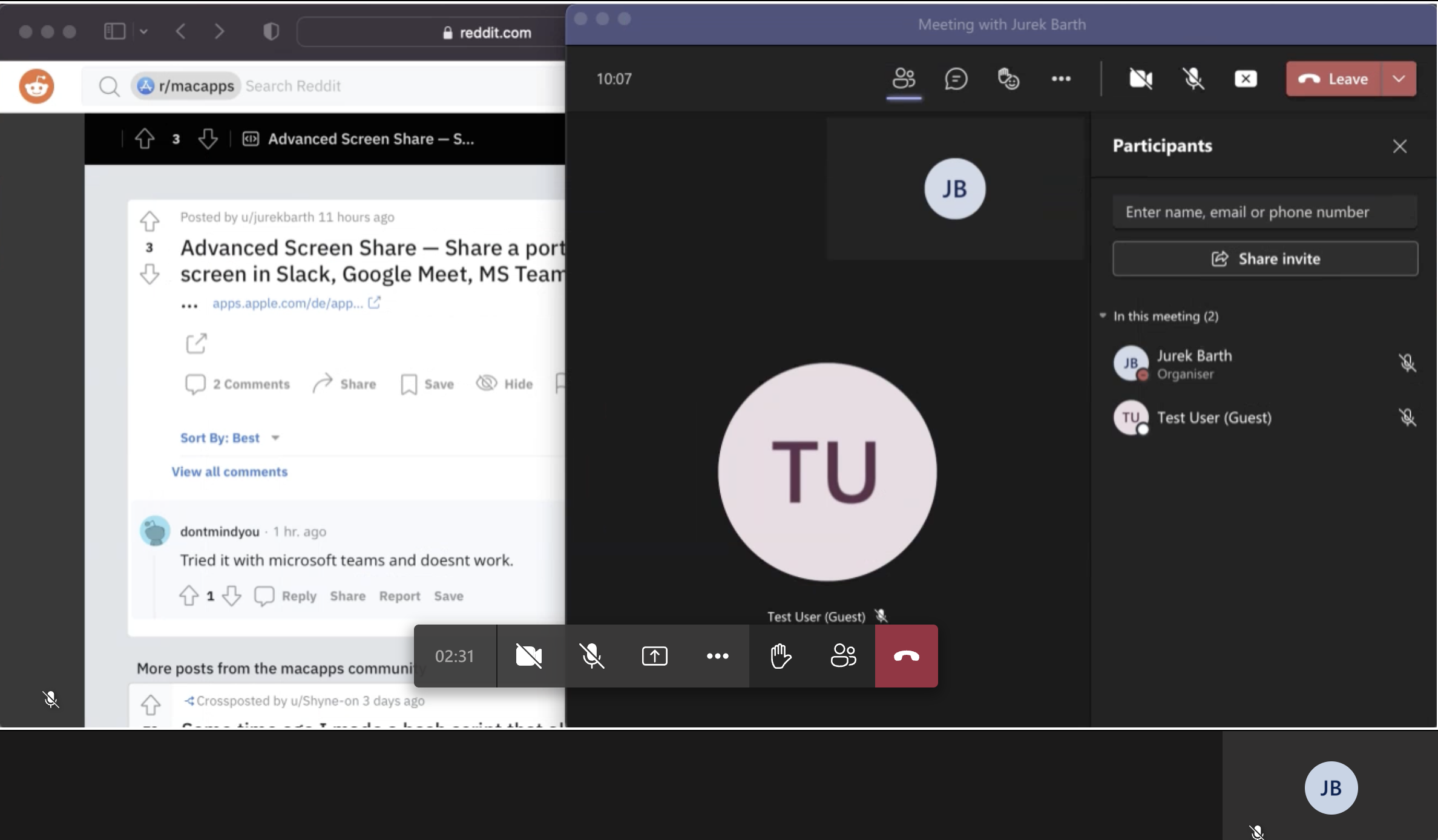The height and width of the screenshot is (840, 1438).
Task: Expand the Leave button dropdown
Action: 1399,79
